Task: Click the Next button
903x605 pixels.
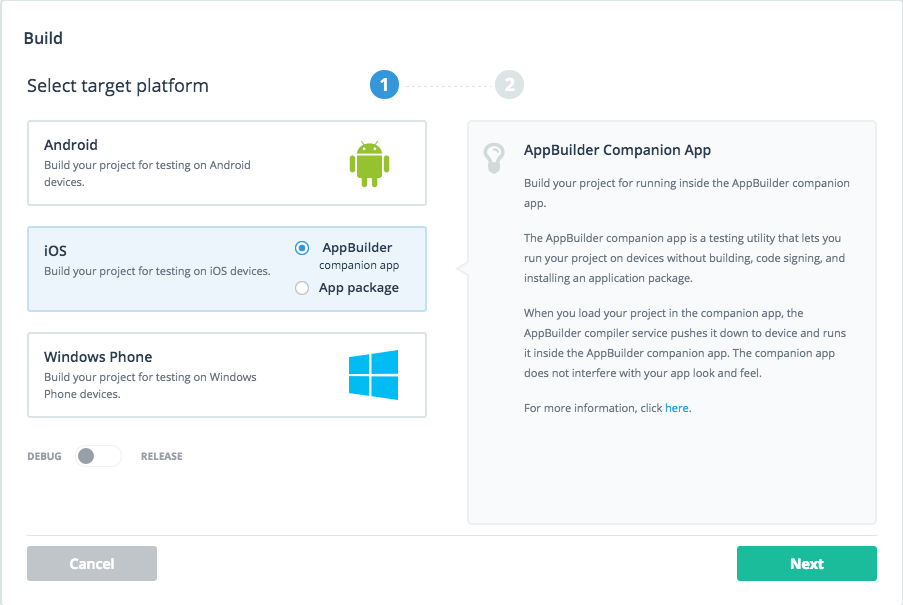Action: (x=807, y=564)
